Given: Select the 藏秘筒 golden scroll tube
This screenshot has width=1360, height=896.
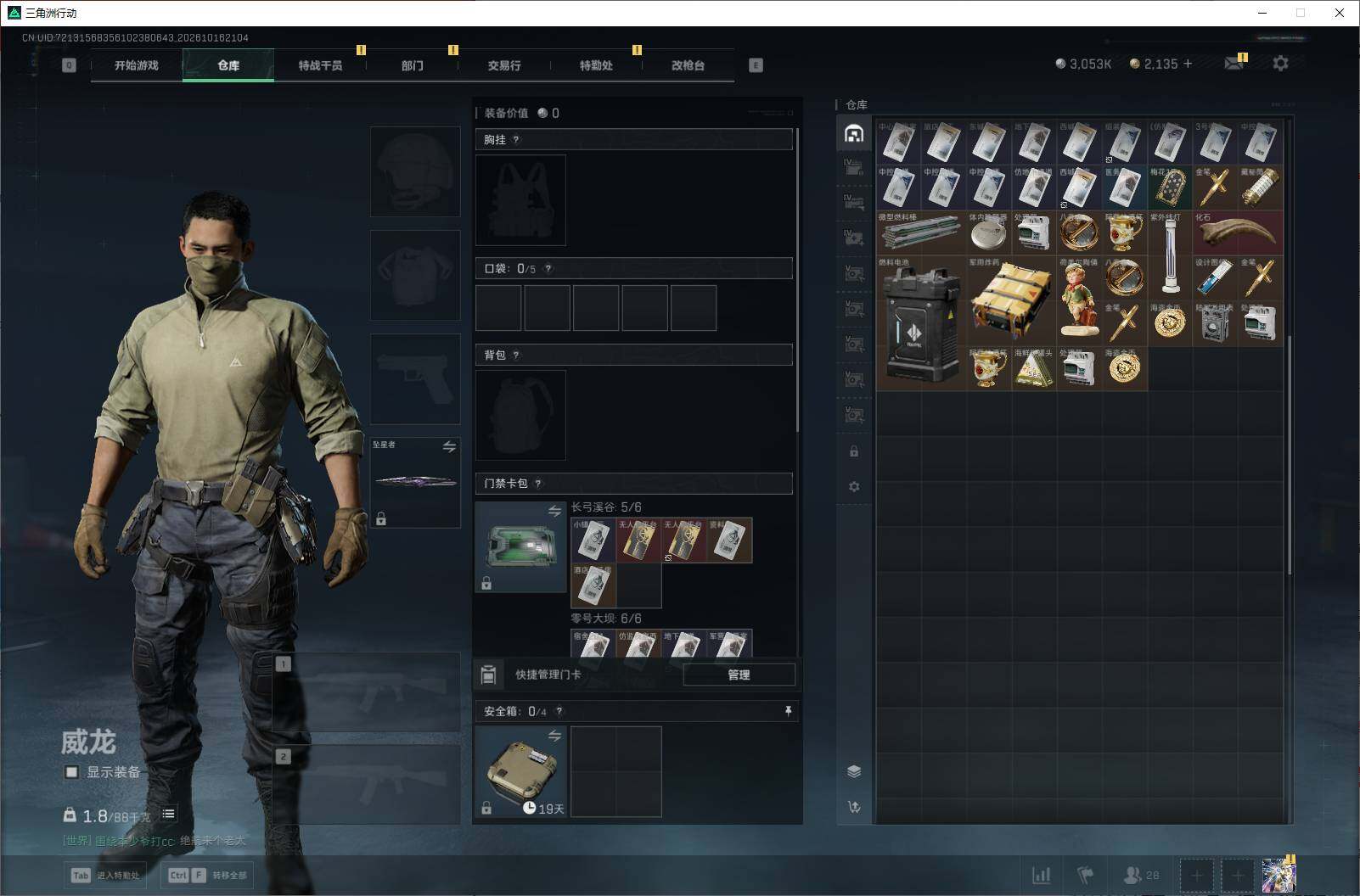Looking at the screenshot, I should (x=1261, y=188).
